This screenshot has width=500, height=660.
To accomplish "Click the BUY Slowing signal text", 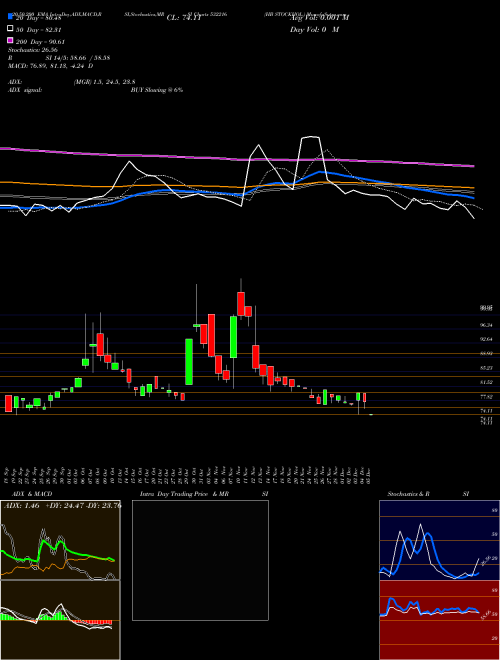I will click(157, 90).
